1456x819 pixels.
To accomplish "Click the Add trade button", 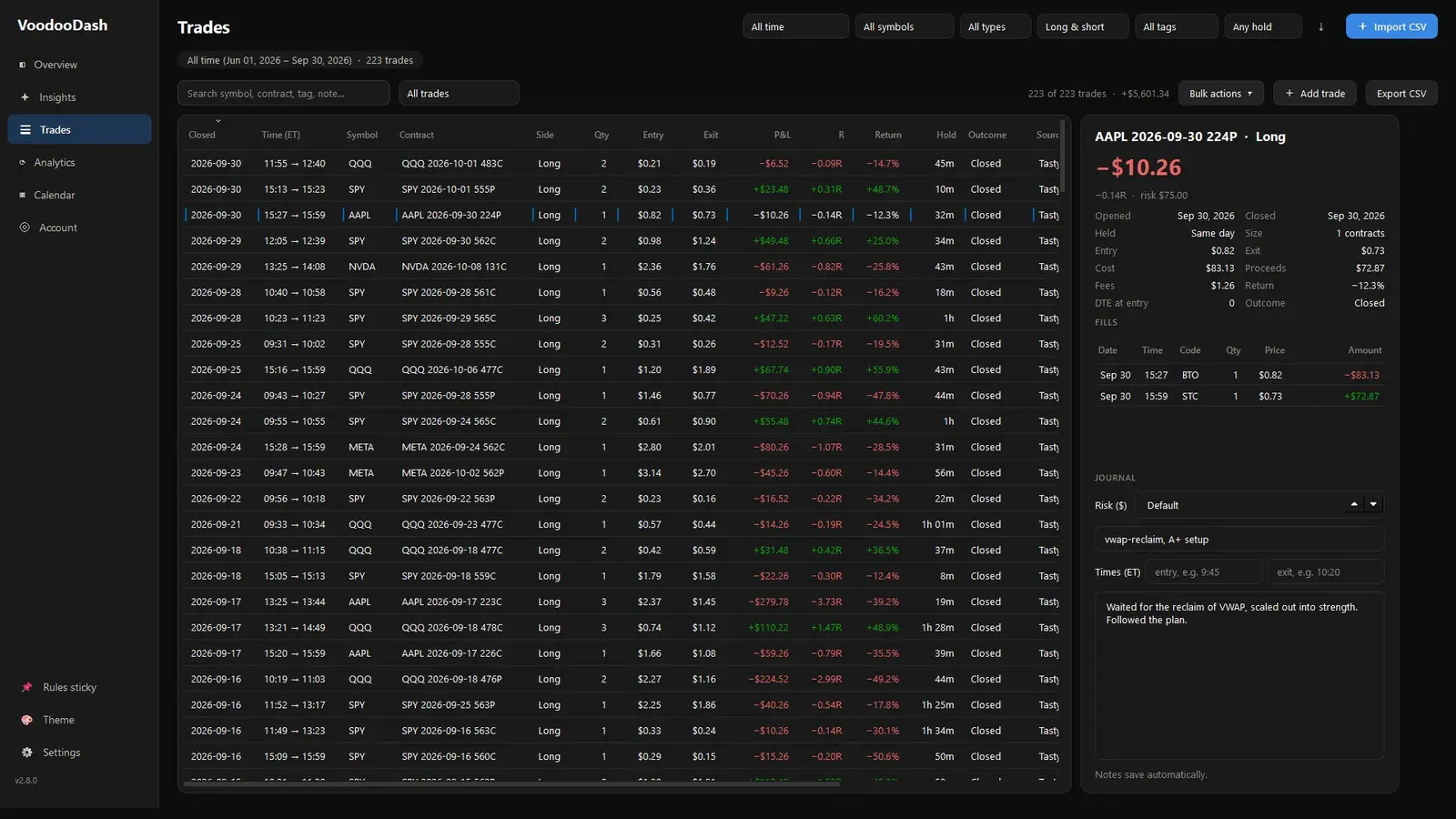I will 1315,94.
